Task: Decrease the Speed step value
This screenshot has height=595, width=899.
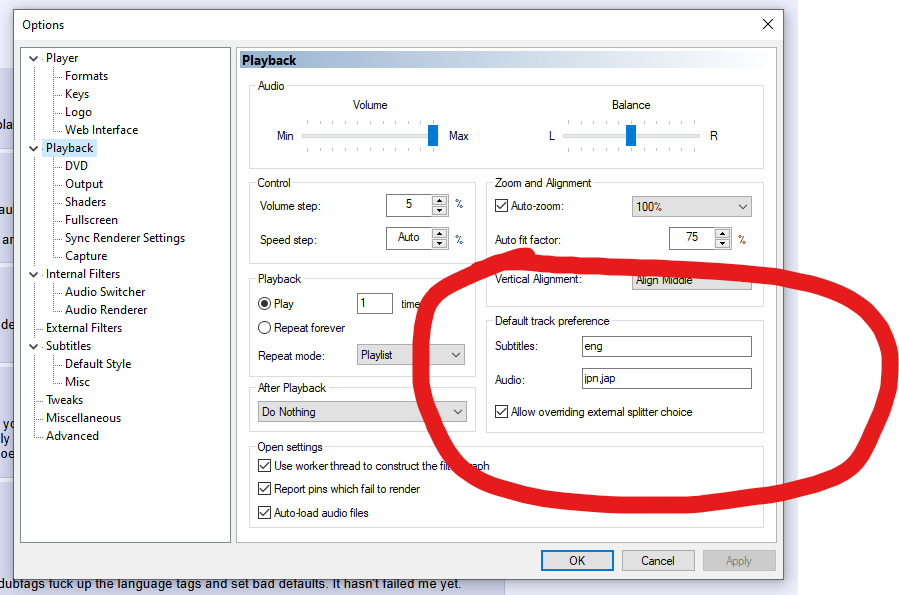Action: pos(440,243)
